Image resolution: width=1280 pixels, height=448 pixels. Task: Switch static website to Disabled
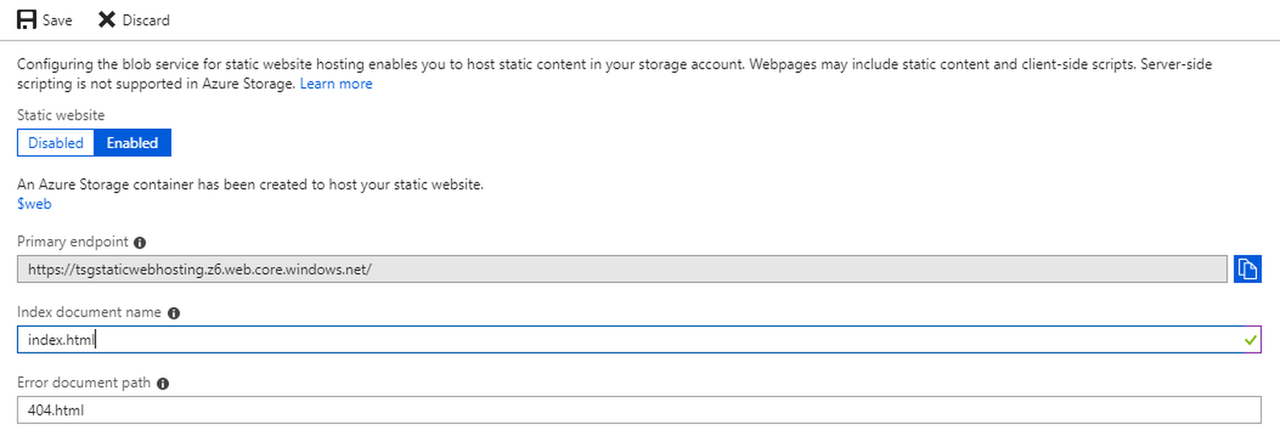click(x=56, y=143)
